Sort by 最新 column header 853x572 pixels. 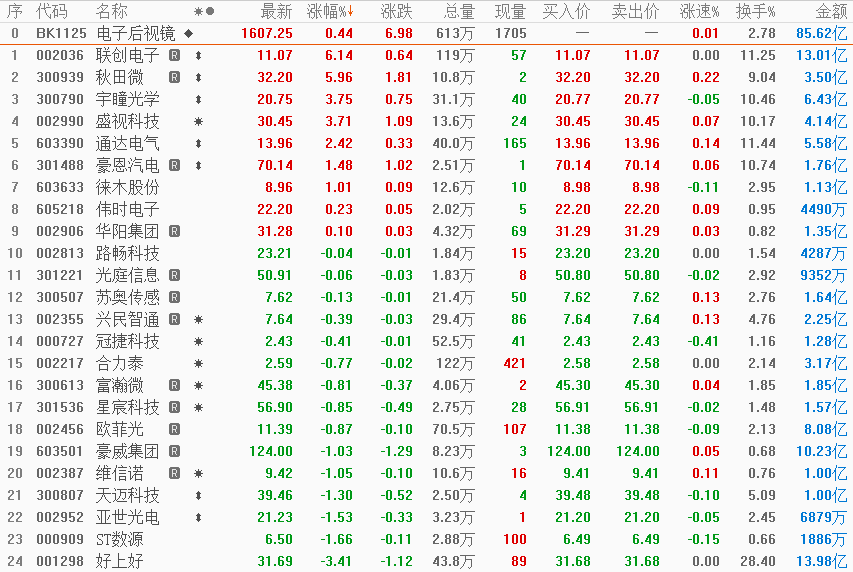(x=276, y=11)
